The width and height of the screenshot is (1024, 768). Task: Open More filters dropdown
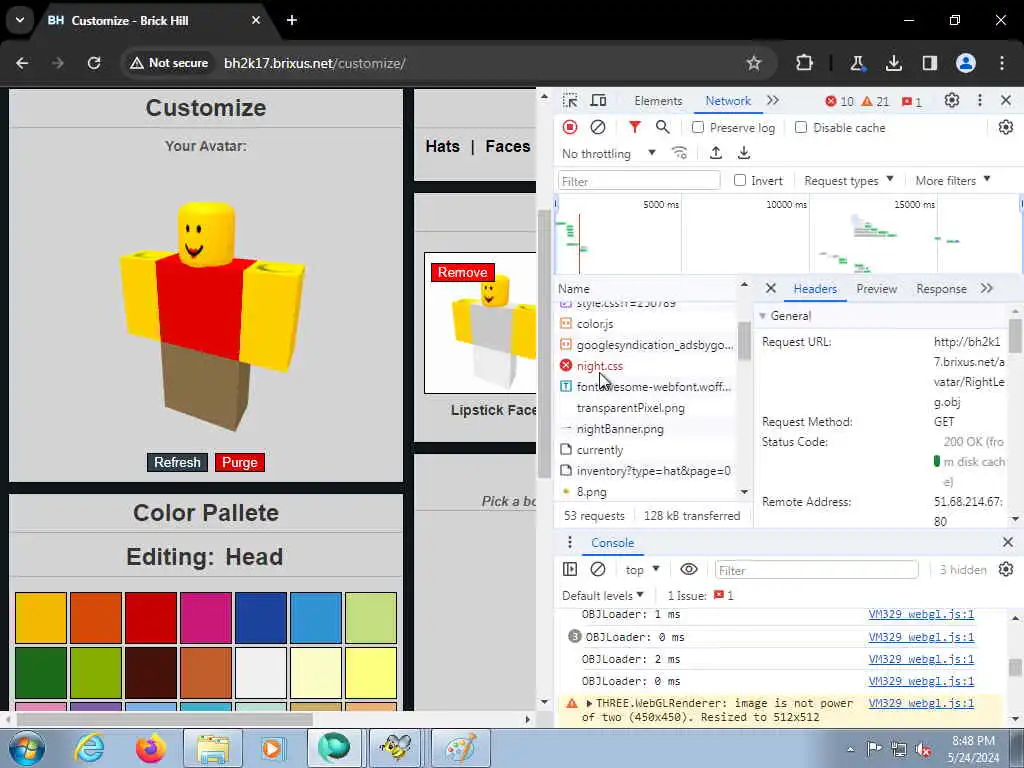(953, 180)
